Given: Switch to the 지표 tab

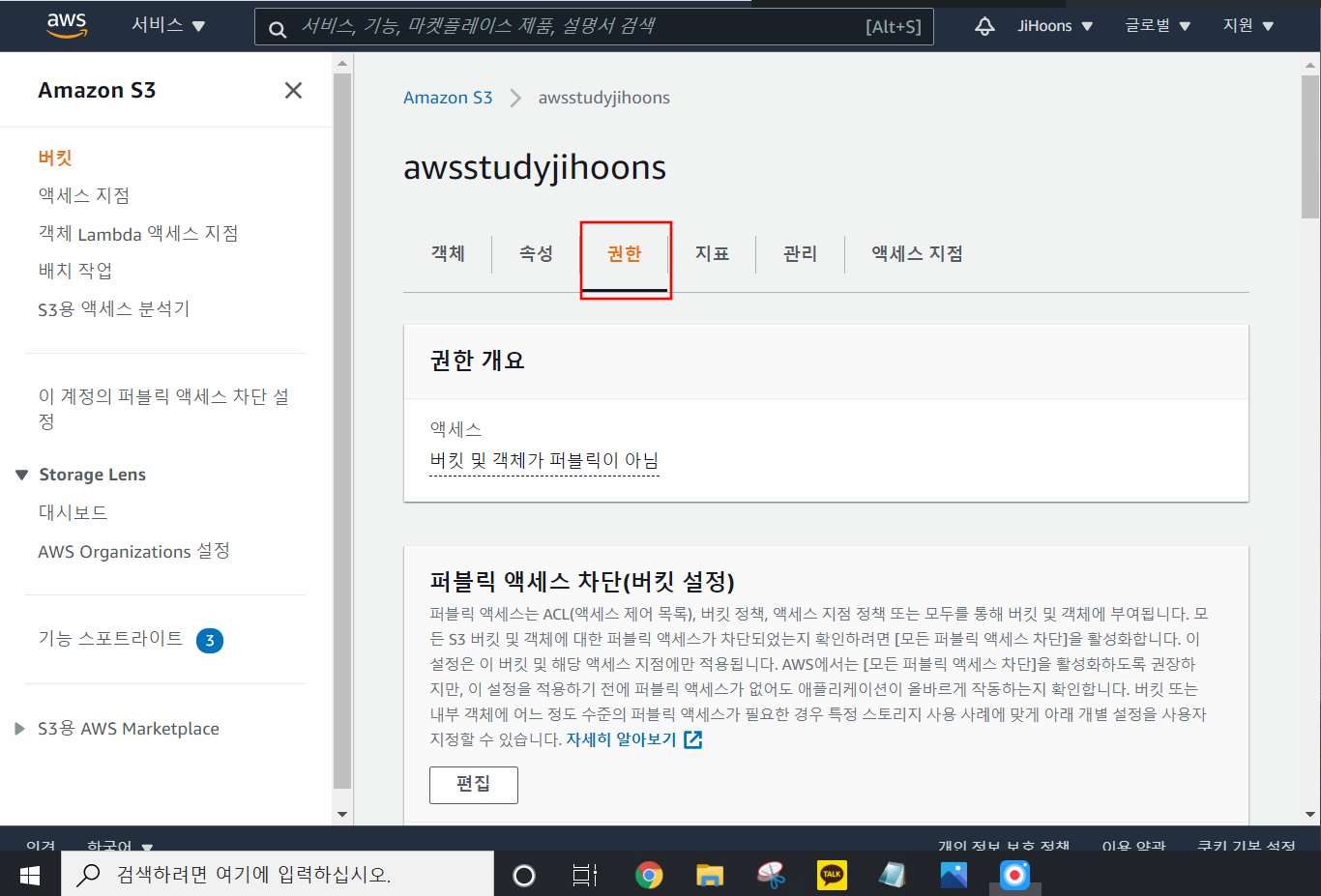Looking at the screenshot, I should point(712,253).
